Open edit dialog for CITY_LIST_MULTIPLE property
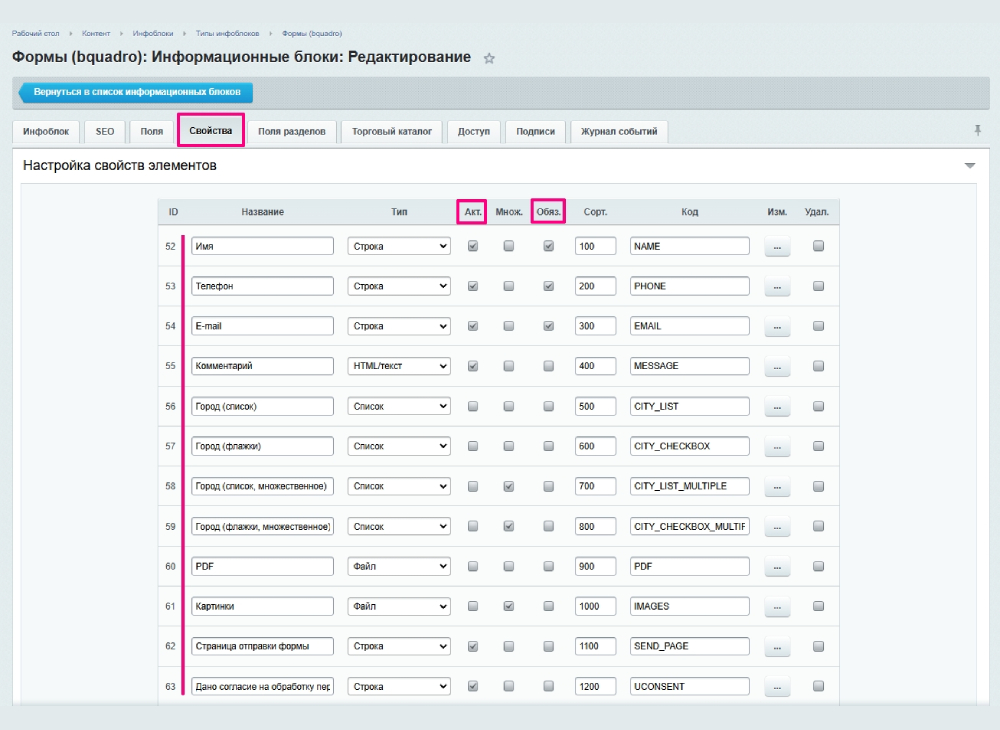The width and height of the screenshot is (1000, 730). (777, 486)
